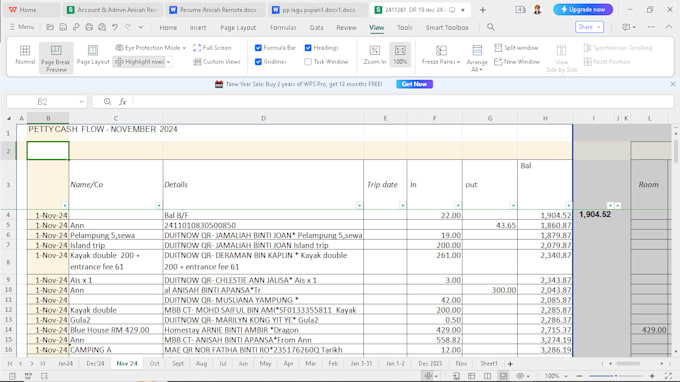Save the workbook with the save icon

coord(63,27)
